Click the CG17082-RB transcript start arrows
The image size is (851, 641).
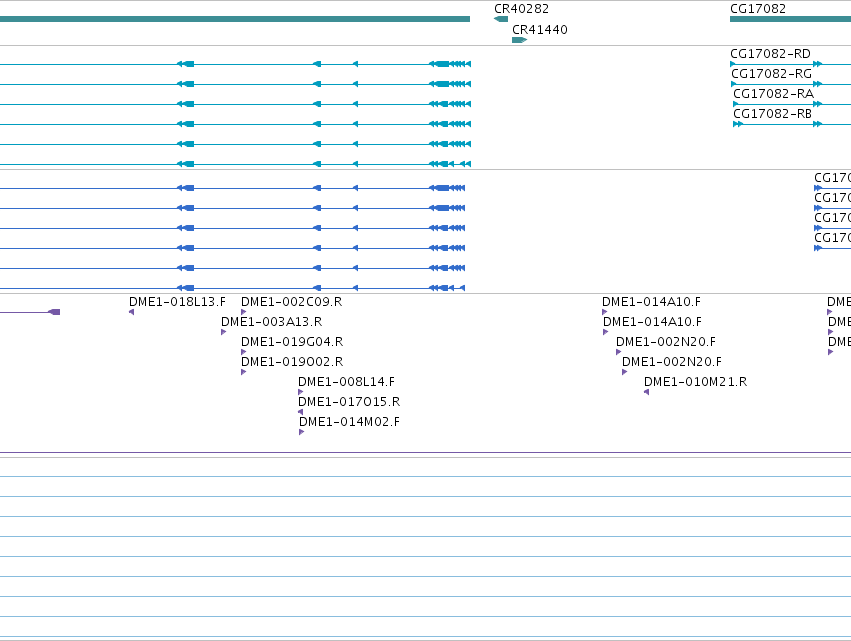pos(738,124)
